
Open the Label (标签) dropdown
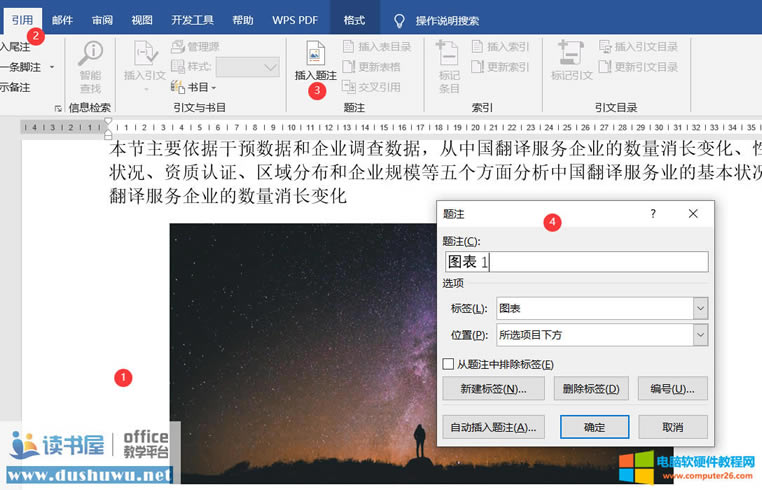[x=700, y=309]
